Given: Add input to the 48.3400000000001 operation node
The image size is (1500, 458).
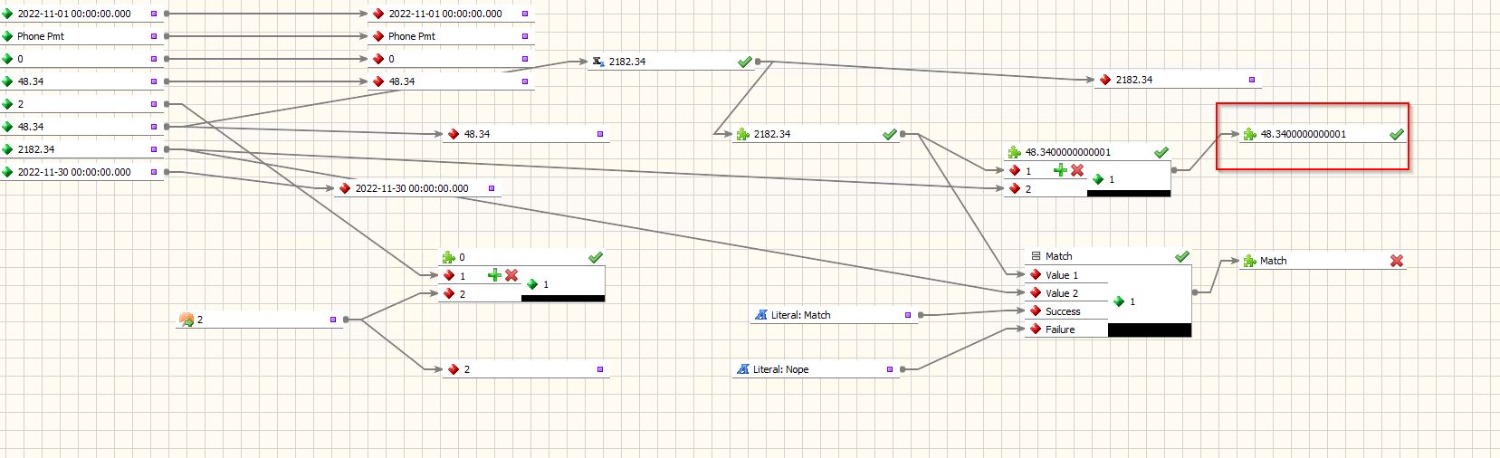Looking at the screenshot, I should click(x=1060, y=170).
